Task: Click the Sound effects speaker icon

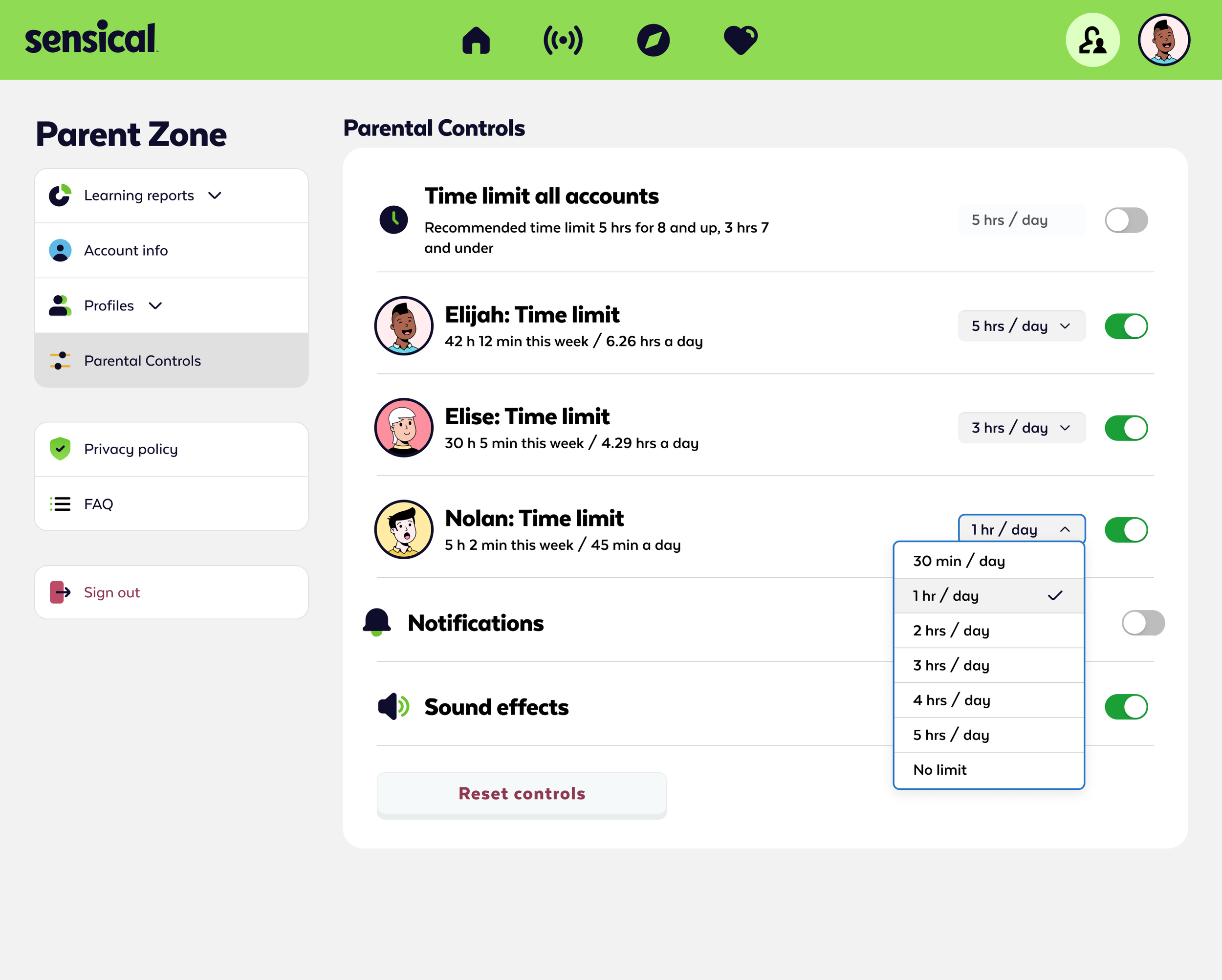Action: pos(393,707)
